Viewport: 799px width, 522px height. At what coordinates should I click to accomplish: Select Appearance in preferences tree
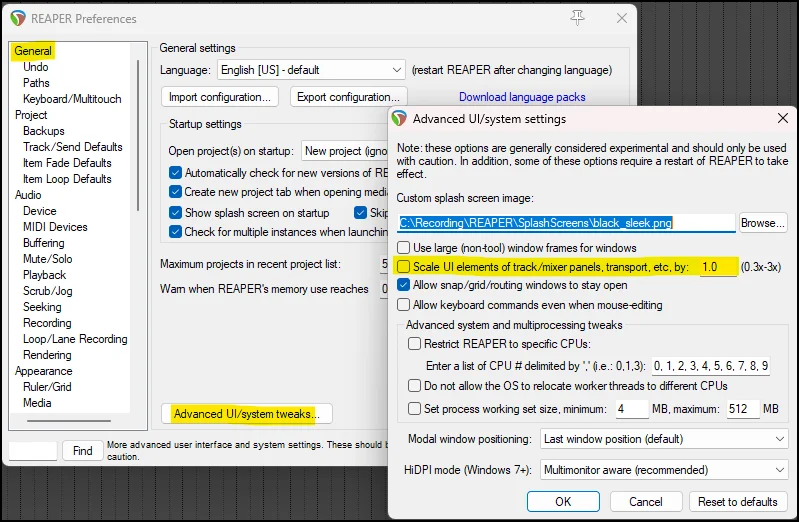[43, 371]
